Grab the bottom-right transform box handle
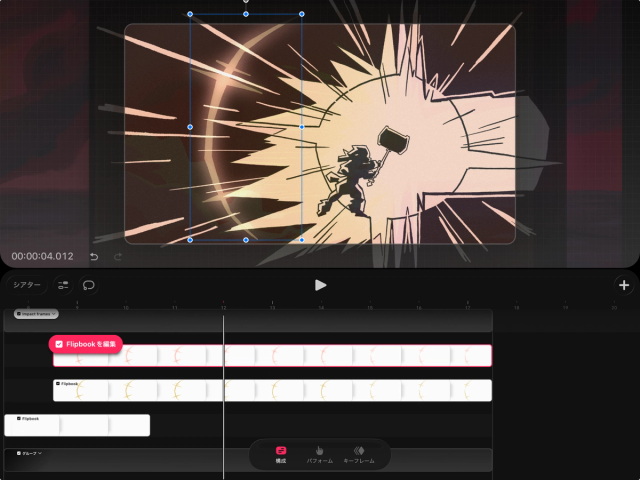 (x=302, y=240)
